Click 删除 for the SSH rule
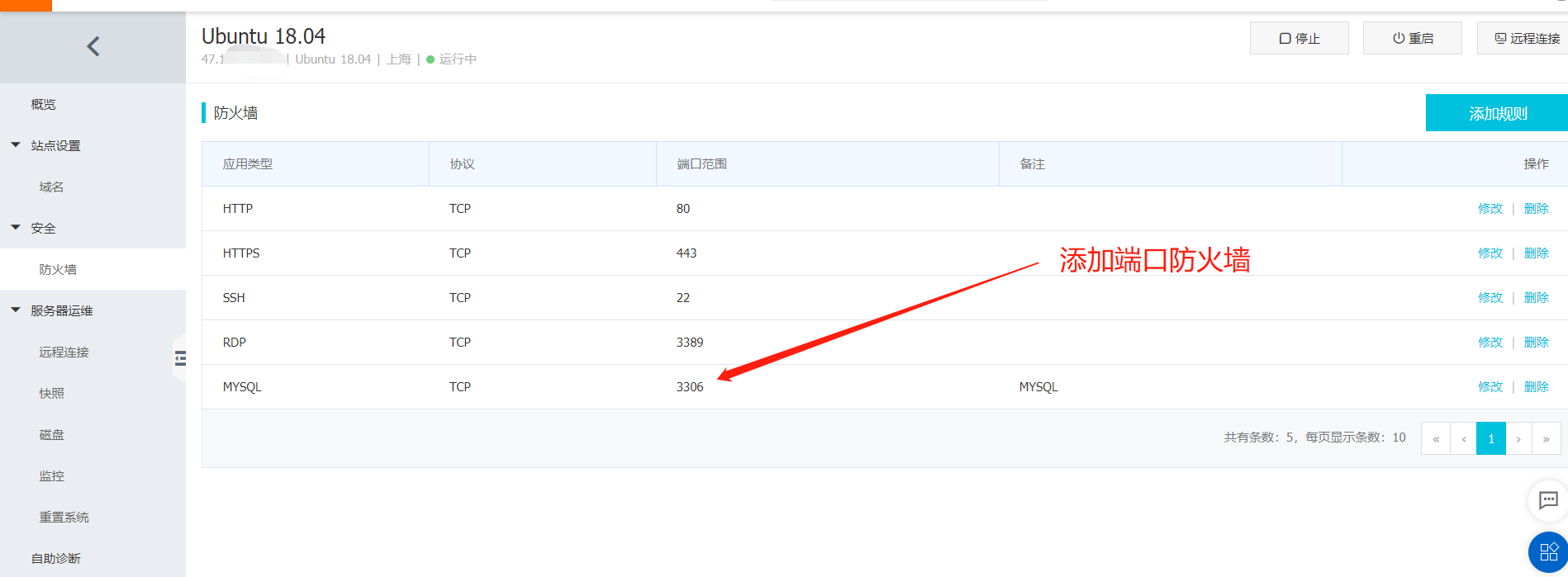This screenshot has width=1568, height=577. pos(1537,297)
